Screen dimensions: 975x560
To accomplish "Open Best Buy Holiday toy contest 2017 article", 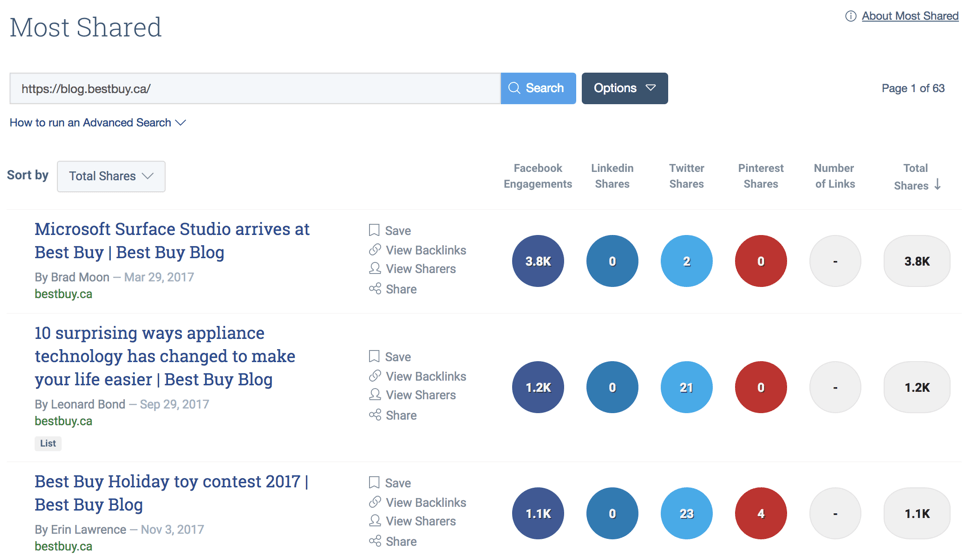I will pyautogui.click(x=171, y=493).
